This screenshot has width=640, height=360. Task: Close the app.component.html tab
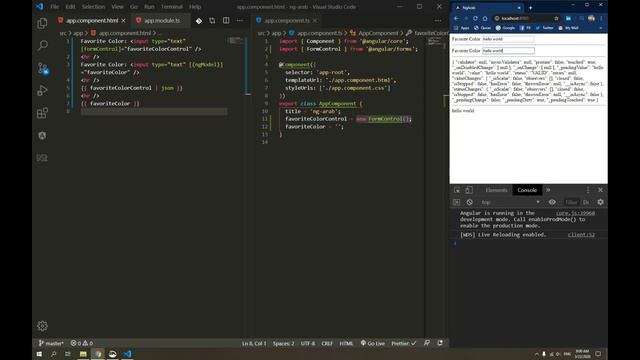pos(123,20)
